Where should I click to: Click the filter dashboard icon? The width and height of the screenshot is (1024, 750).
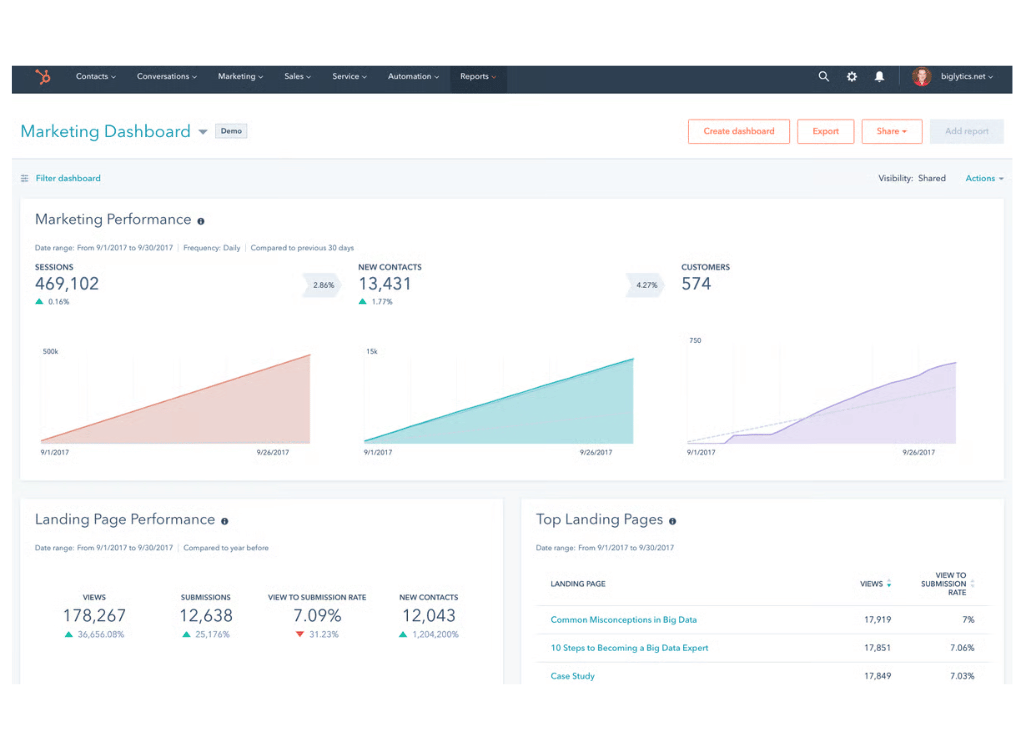[24, 177]
